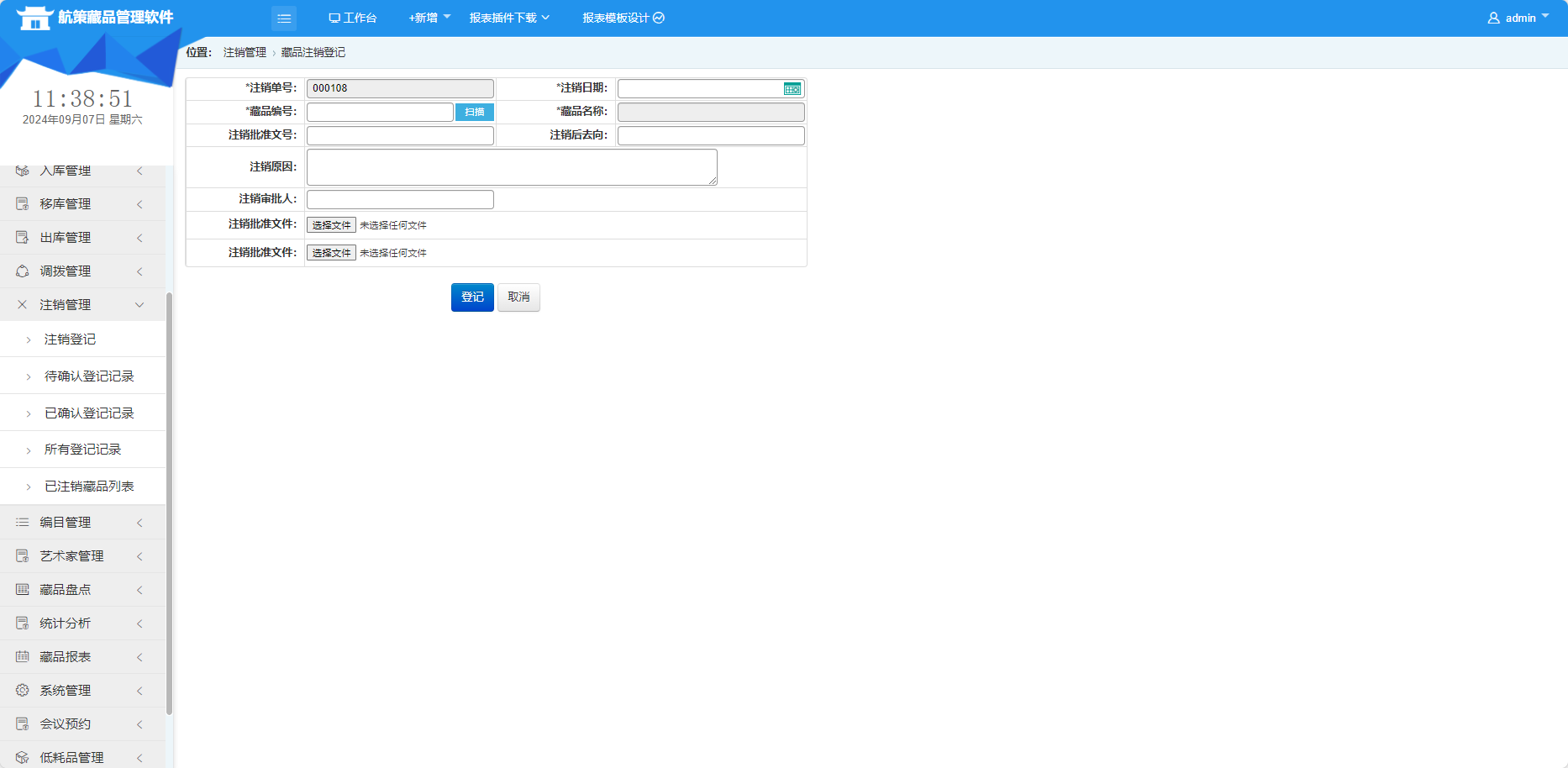Open the 工作台 top menu item

pyautogui.click(x=353, y=18)
